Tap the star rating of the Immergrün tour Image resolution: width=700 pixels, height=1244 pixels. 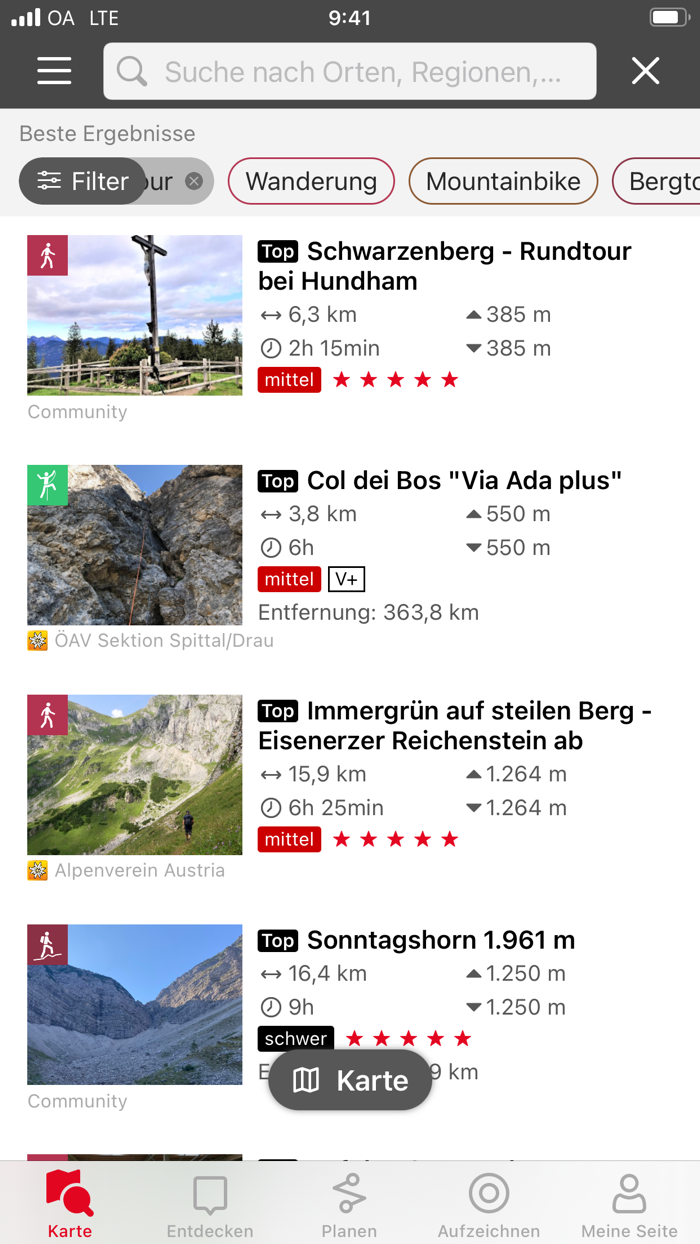click(x=399, y=839)
